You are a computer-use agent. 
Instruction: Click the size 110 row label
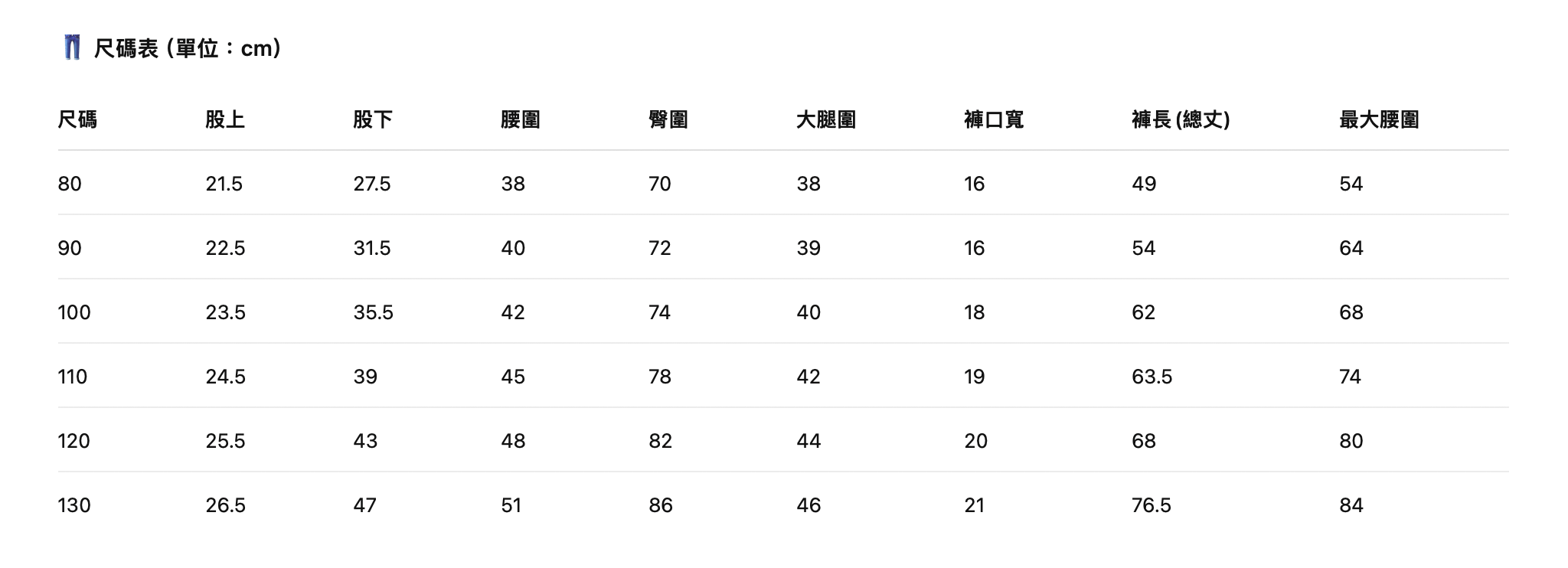[x=73, y=377]
